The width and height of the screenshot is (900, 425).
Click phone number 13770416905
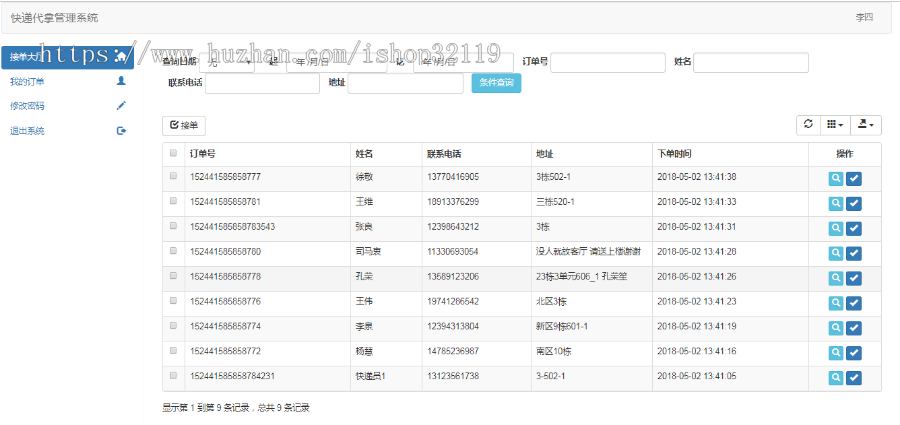(453, 177)
